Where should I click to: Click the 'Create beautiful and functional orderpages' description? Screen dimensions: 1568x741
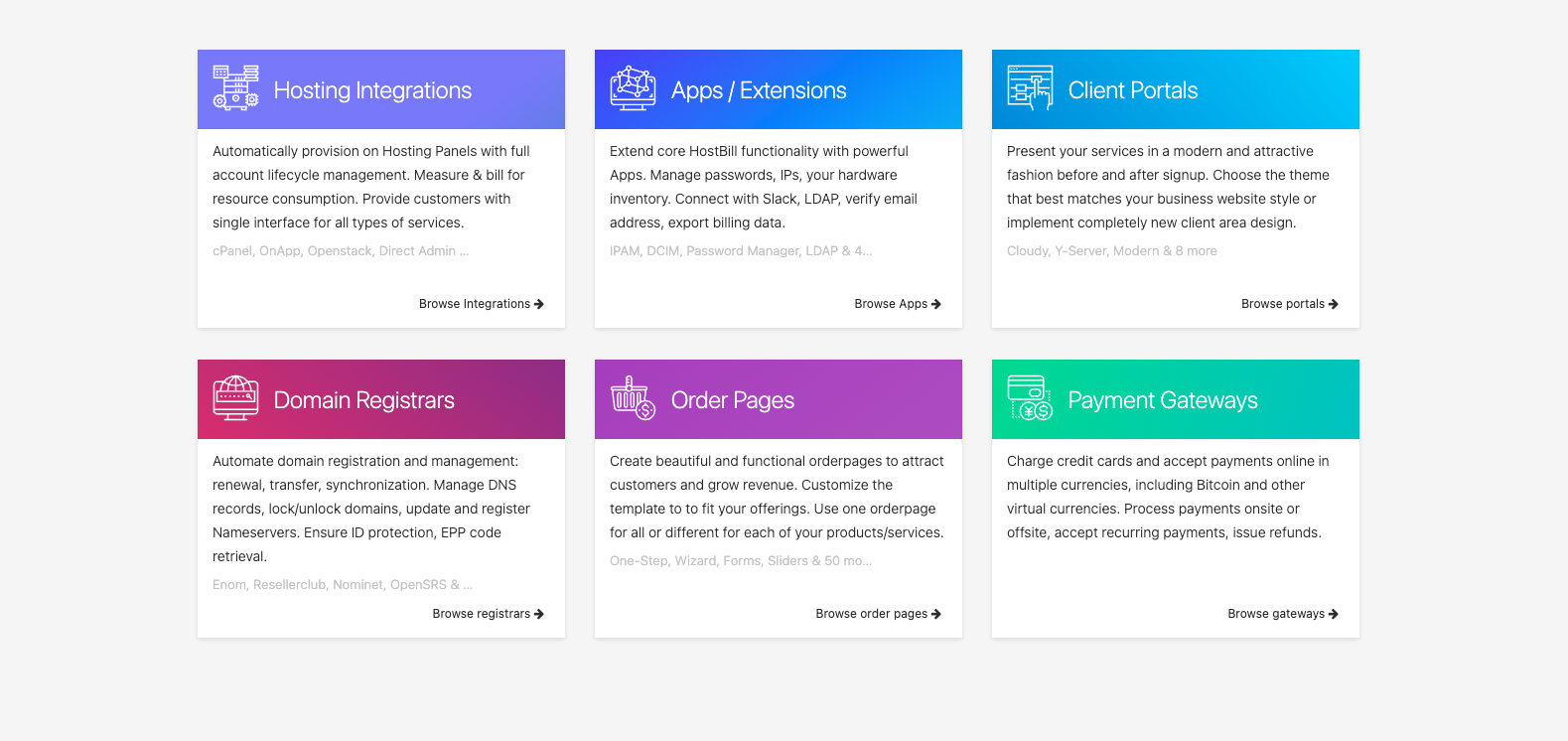click(777, 497)
